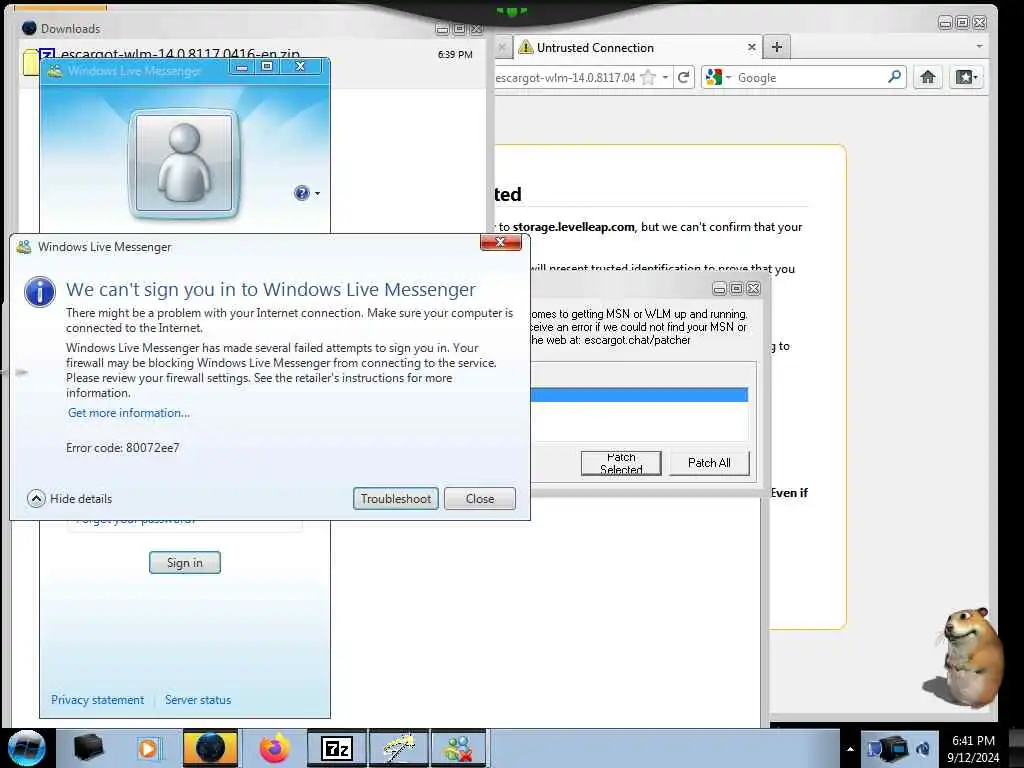The height and width of the screenshot is (768, 1024).
Task: Open Firefox from the taskbar
Action: point(275,748)
